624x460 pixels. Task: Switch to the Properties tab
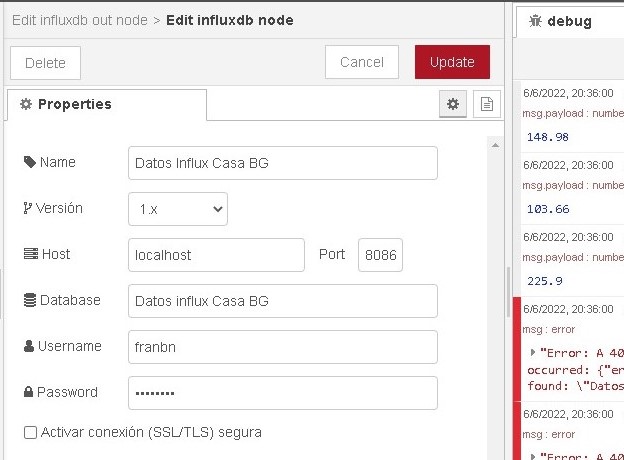pyautogui.click(x=107, y=104)
